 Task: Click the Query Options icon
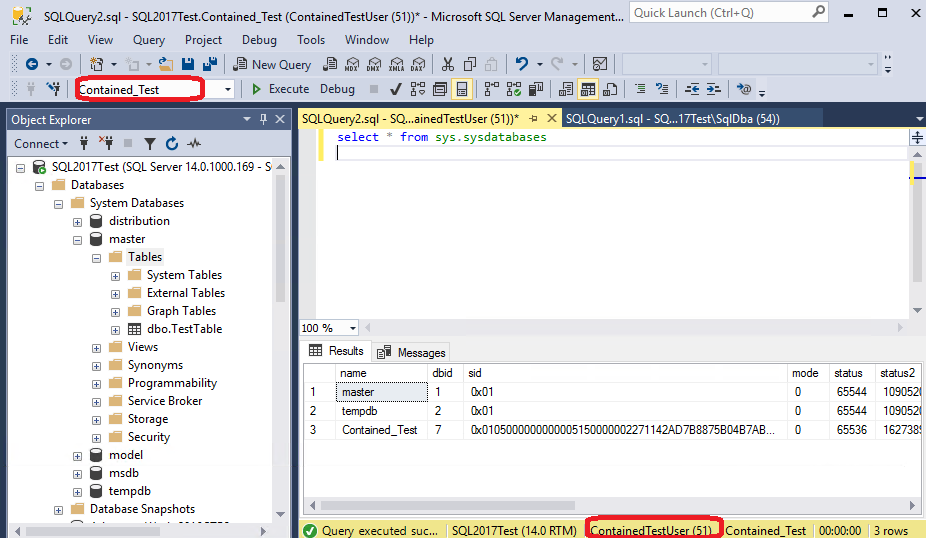439,89
